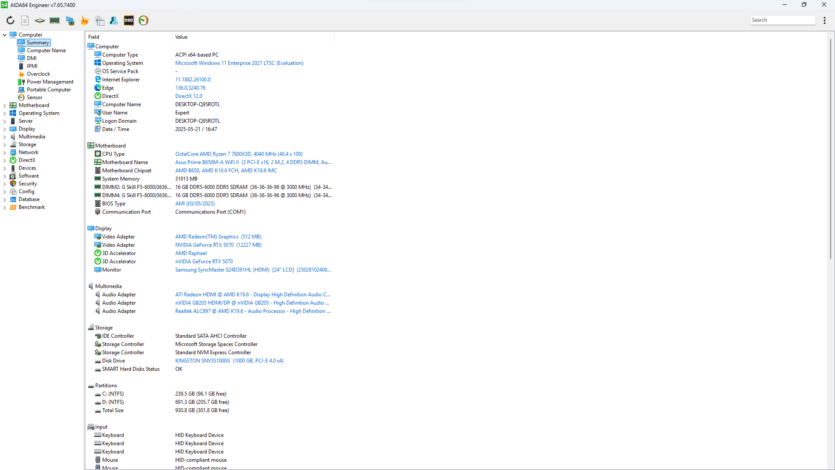Screen dimensions: 835x470
Task: Click the user silhouette toolbar icon
Action: point(114,20)
